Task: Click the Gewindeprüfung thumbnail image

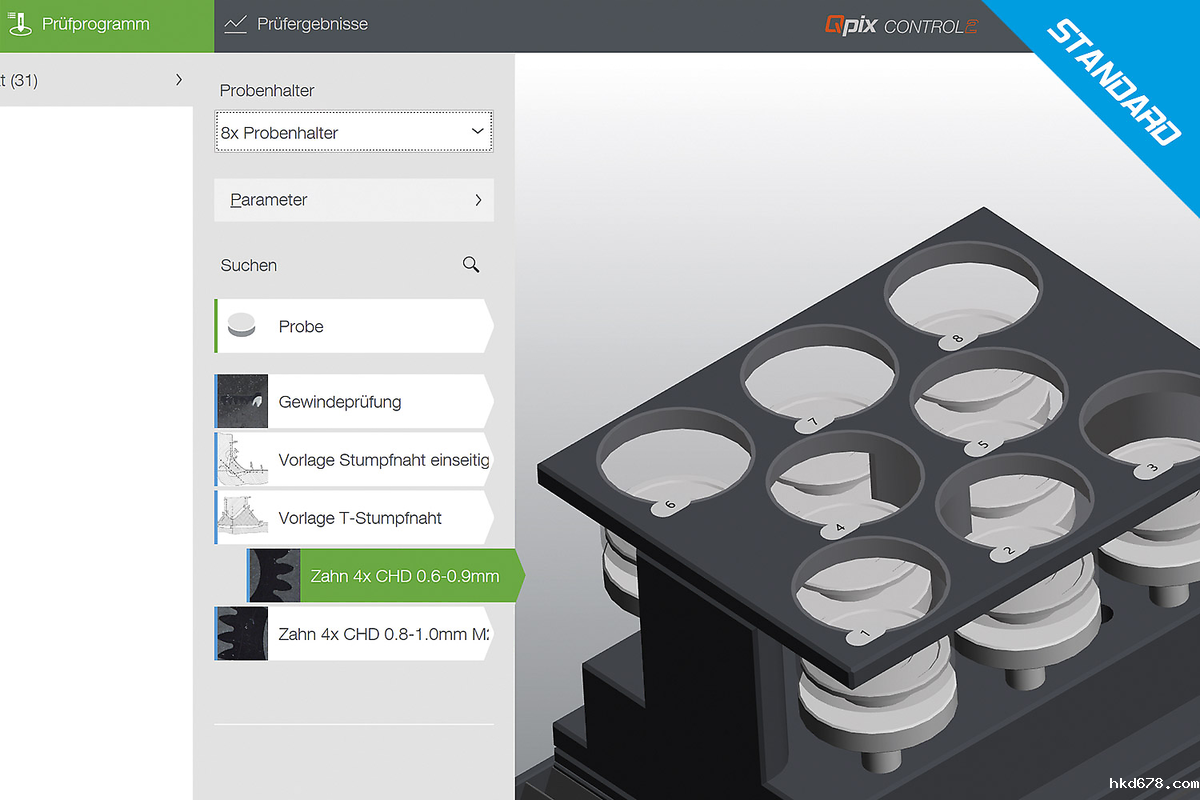Action: 243,402
